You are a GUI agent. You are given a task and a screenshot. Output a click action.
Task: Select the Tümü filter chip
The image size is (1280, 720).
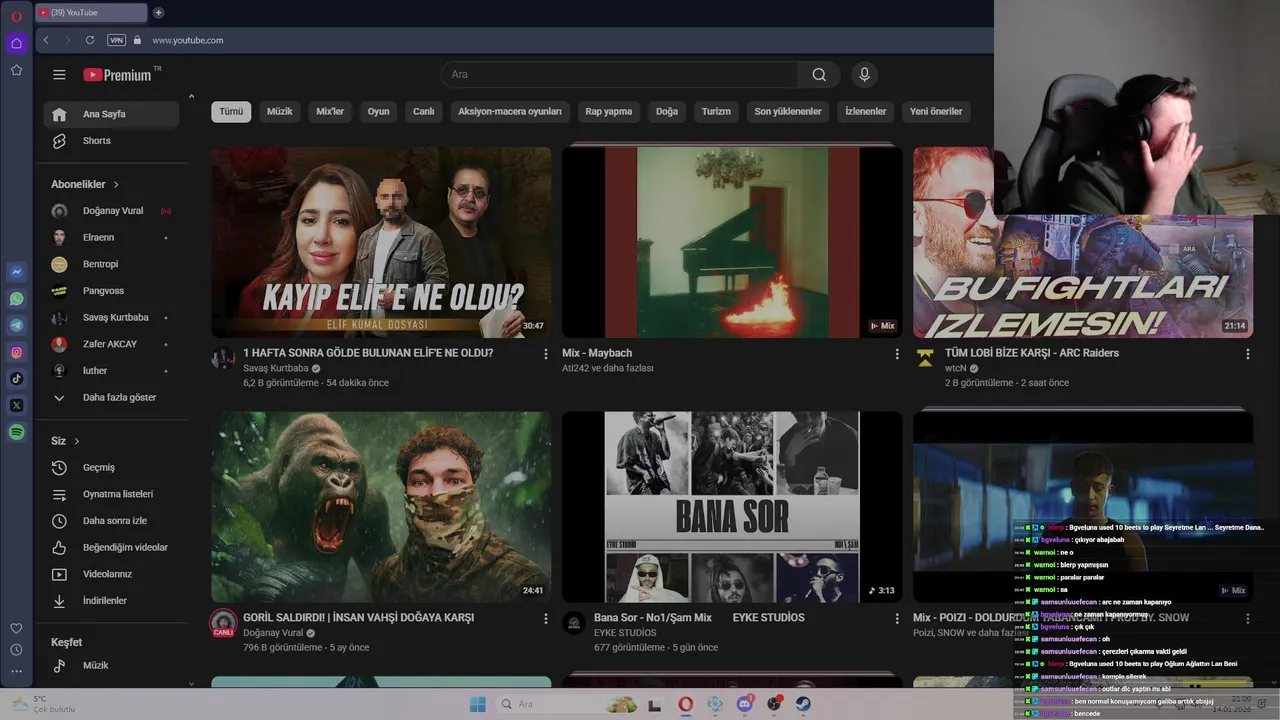(x=231, y=112)
